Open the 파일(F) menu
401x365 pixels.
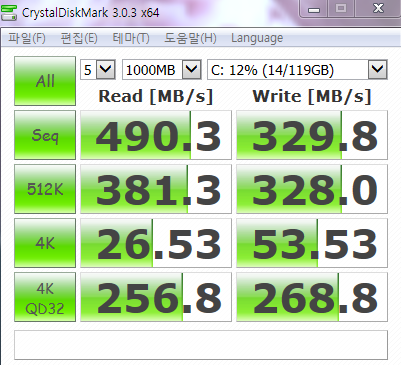27,38
